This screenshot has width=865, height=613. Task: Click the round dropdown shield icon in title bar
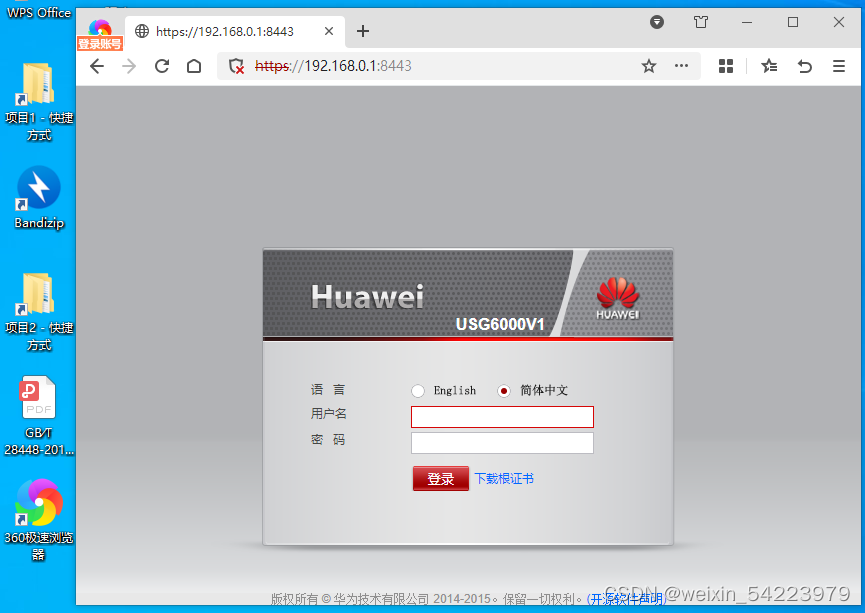point(656,22)
